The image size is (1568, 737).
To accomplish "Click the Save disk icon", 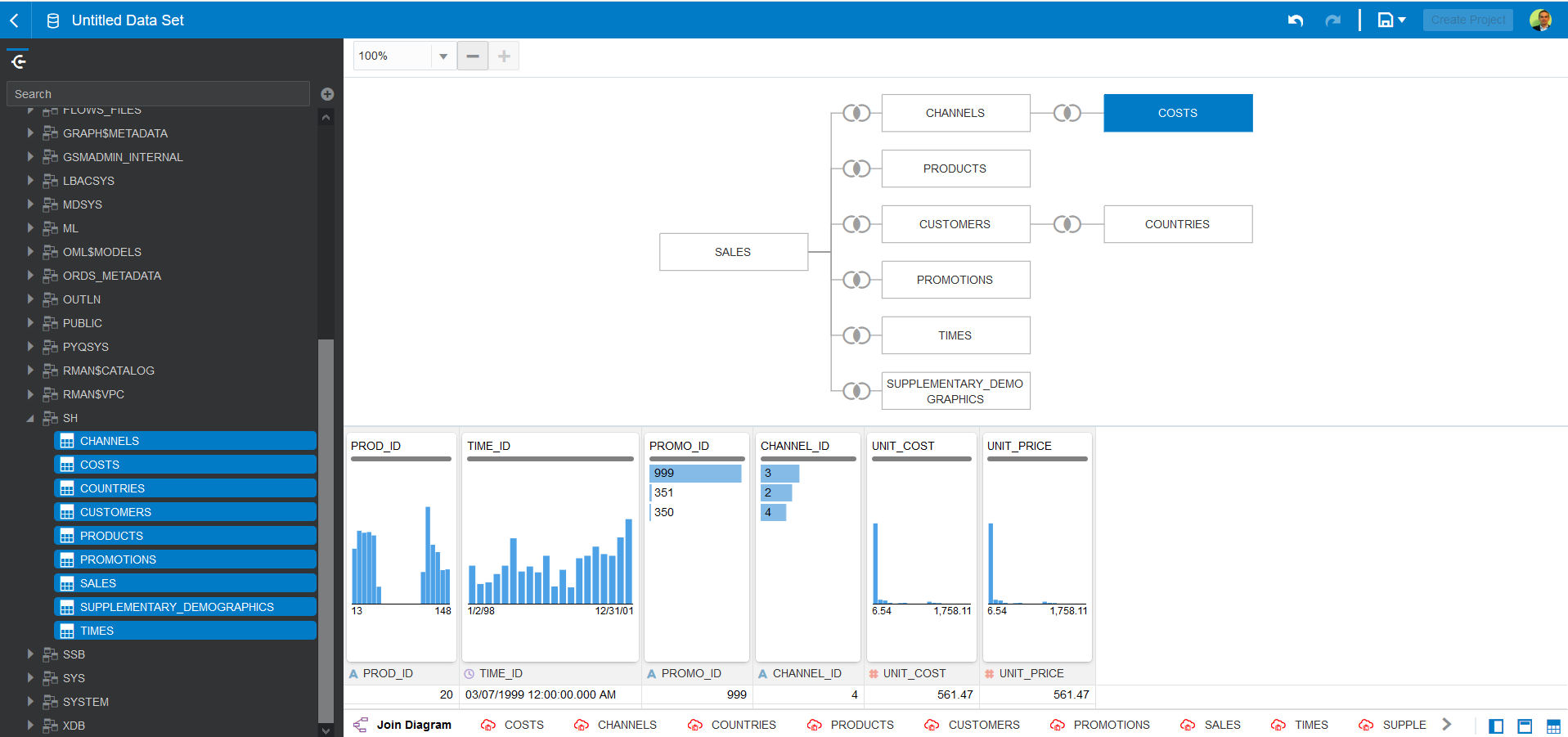I will tap(1386, 20).
